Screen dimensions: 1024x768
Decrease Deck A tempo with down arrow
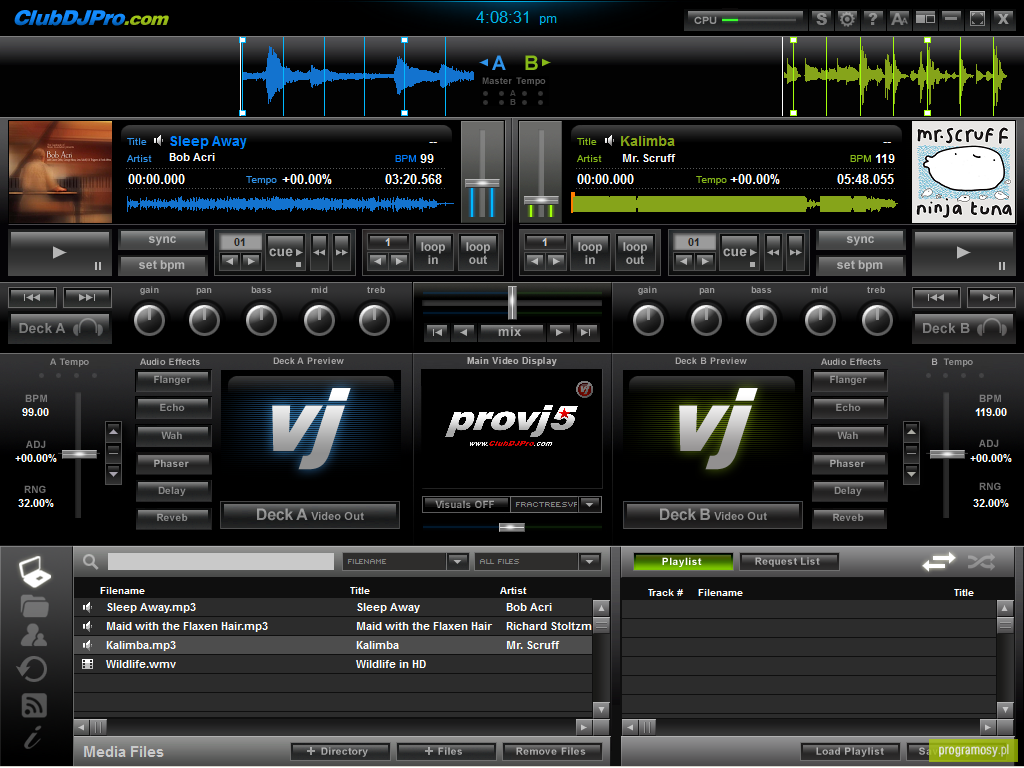[x=114, y=473]
